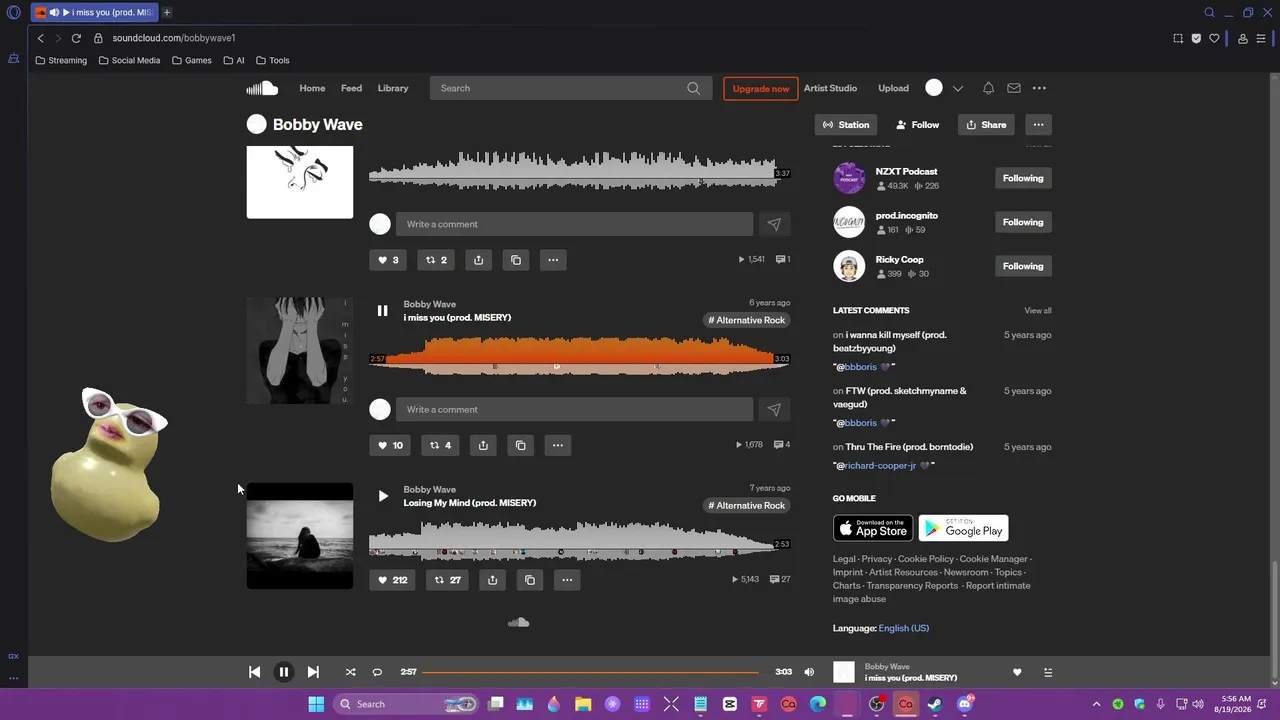Follow Bobby Wave

click(917, 125)
